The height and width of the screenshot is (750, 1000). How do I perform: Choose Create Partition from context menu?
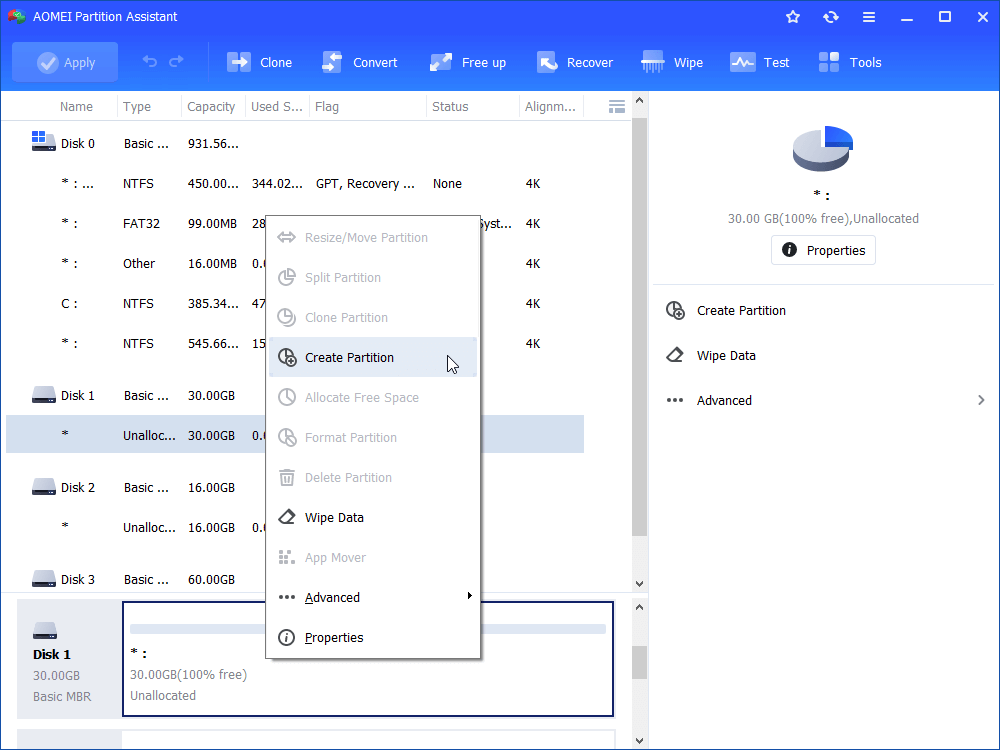coord(349,357)
